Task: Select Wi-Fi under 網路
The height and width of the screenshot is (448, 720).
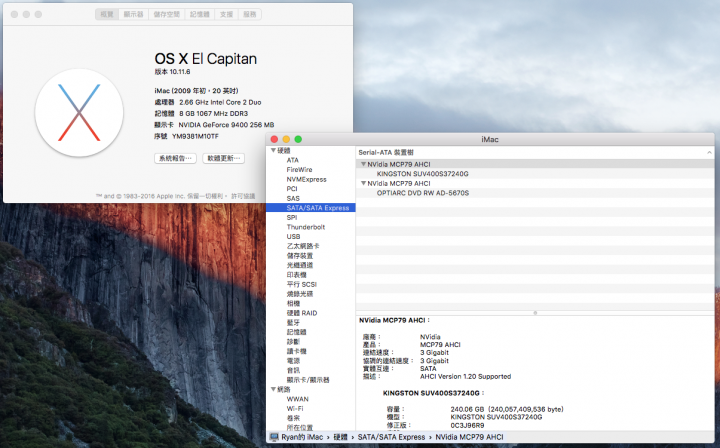Action: tap(295, 409)
